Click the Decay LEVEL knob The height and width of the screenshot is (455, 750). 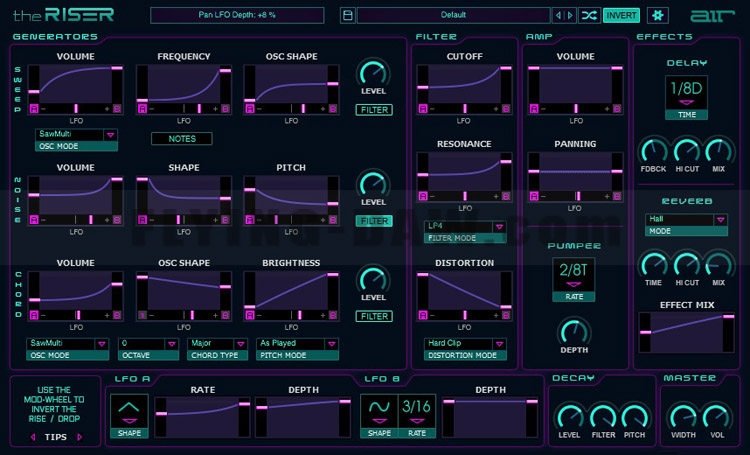(x=569, y=416)
